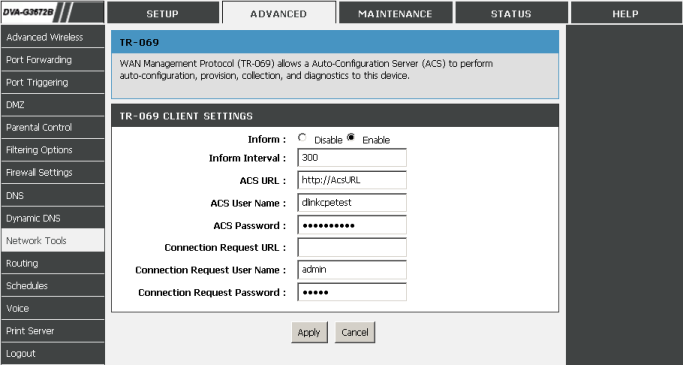This screenshot has width=683, height=365.
Task: Click the Cancel button
Action: pyautogui.click(x=355, y=332)
